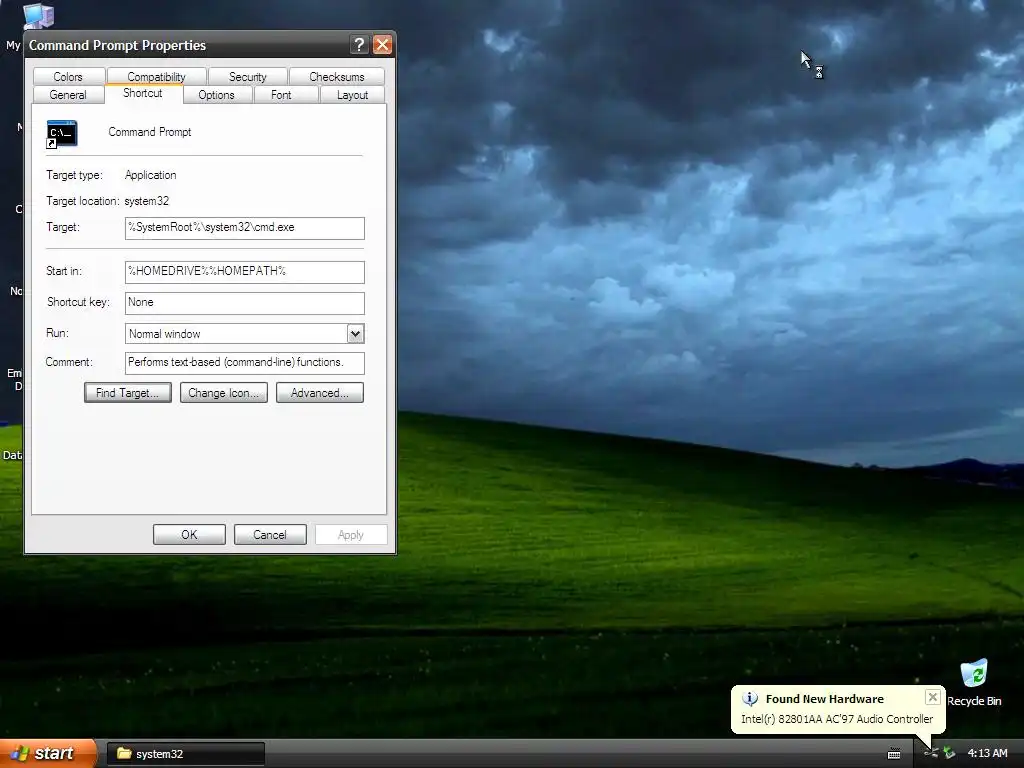This screenshot has height=768, width=1024.
Task: Open the Layout tab
Action: [x=352, y=95]
